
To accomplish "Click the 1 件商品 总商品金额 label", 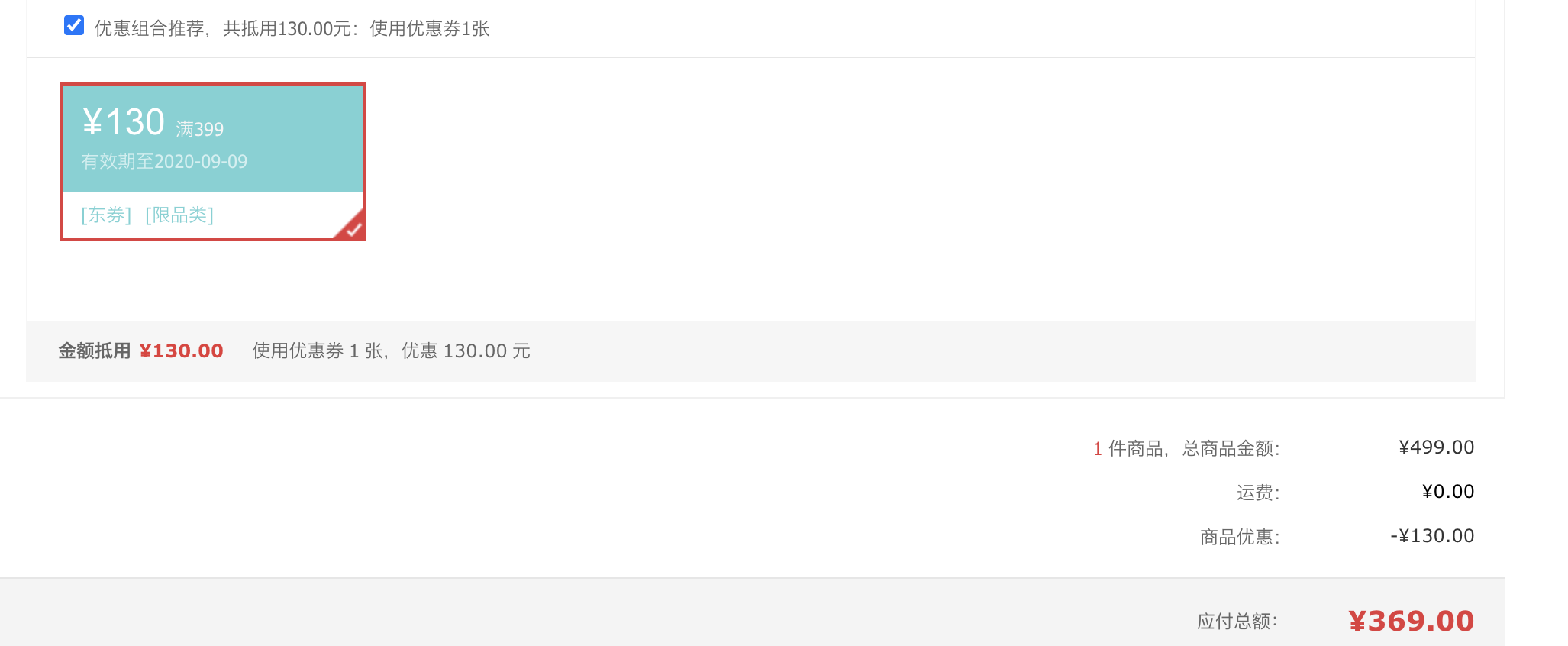I will 1186,448.
